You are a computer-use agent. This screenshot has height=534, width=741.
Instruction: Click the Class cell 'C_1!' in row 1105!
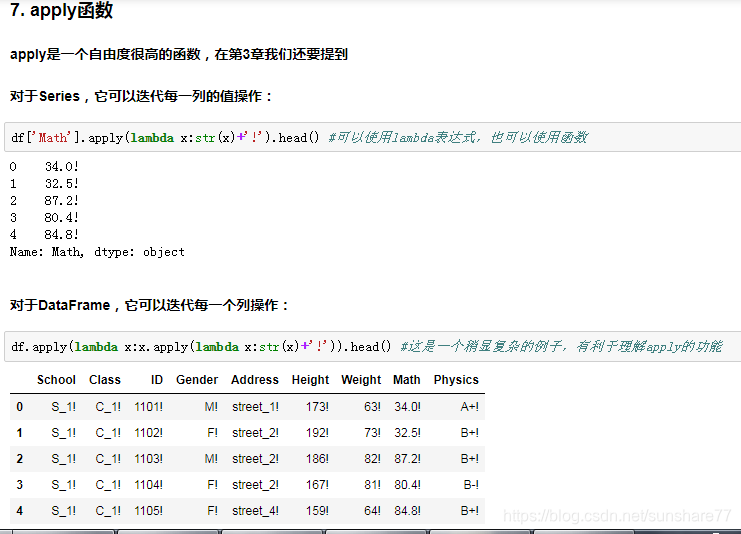pyautogui.click(x=108, y=511)
